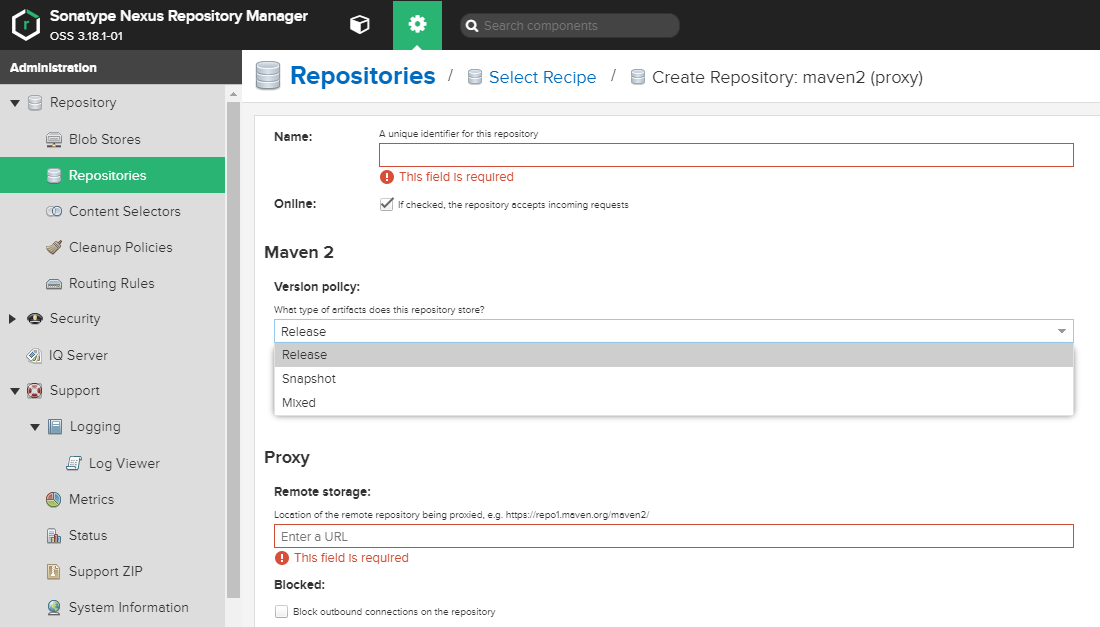Open Support ZIP in sidebar

105,572
